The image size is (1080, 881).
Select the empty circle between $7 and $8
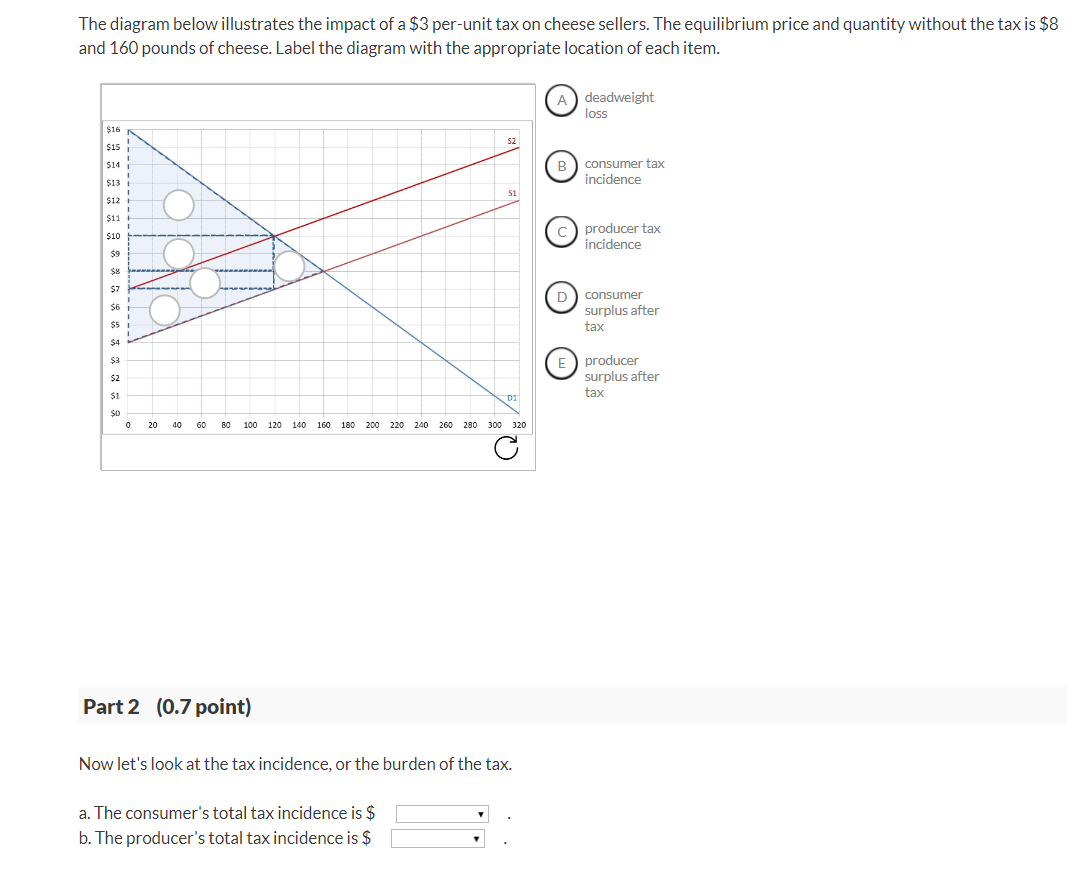[x=205, y=283]
